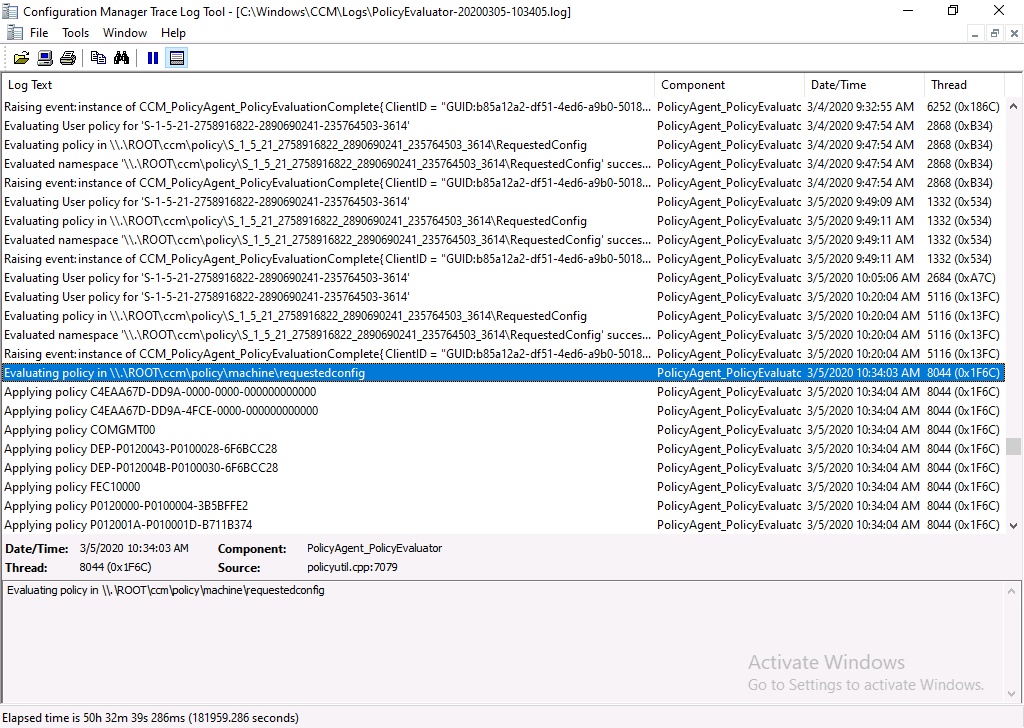Select Raising event row at 10:20:04 AM
This screenshot has width=1024, height=728.
503,354
